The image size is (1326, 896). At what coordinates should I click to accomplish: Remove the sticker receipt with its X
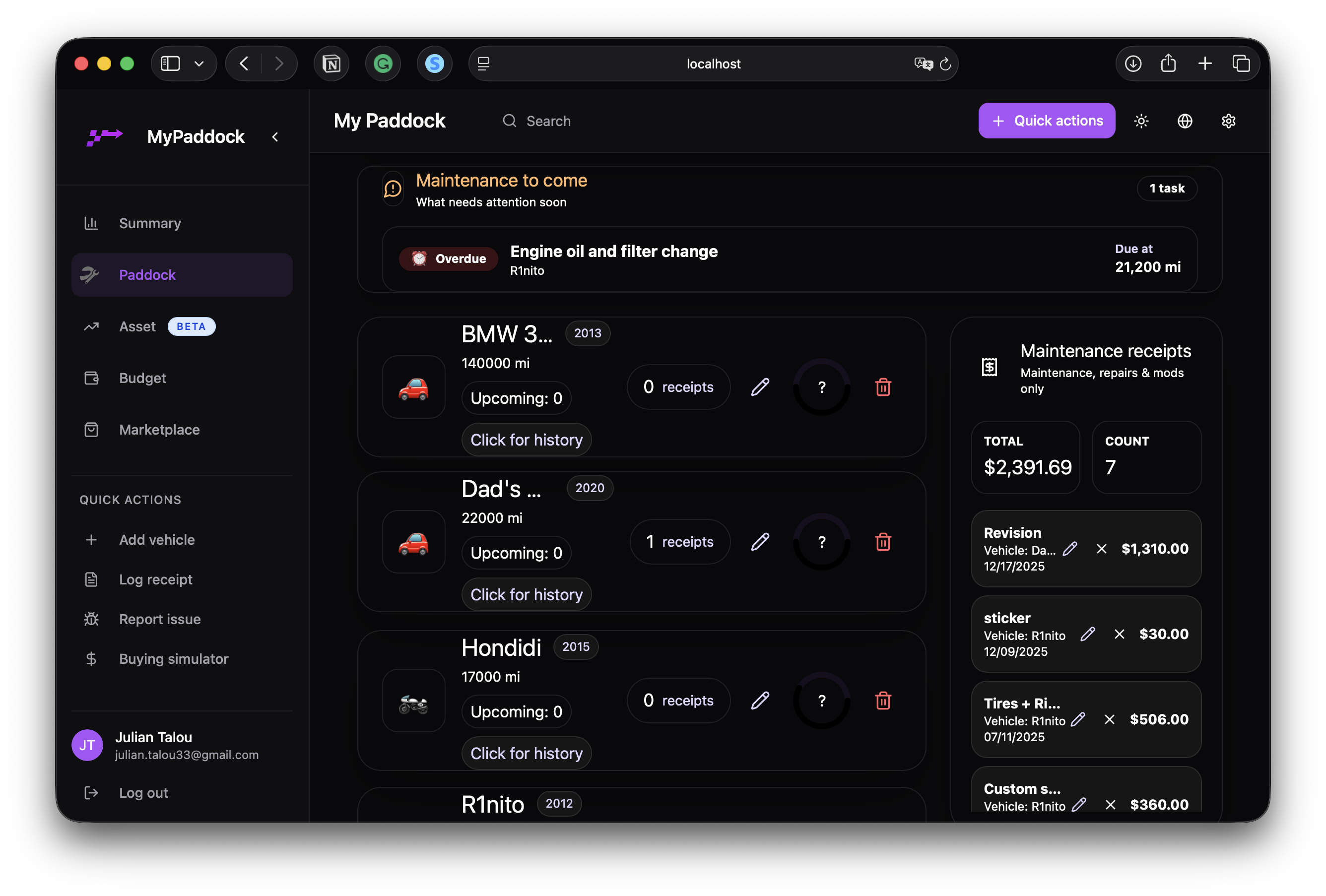1119,634
